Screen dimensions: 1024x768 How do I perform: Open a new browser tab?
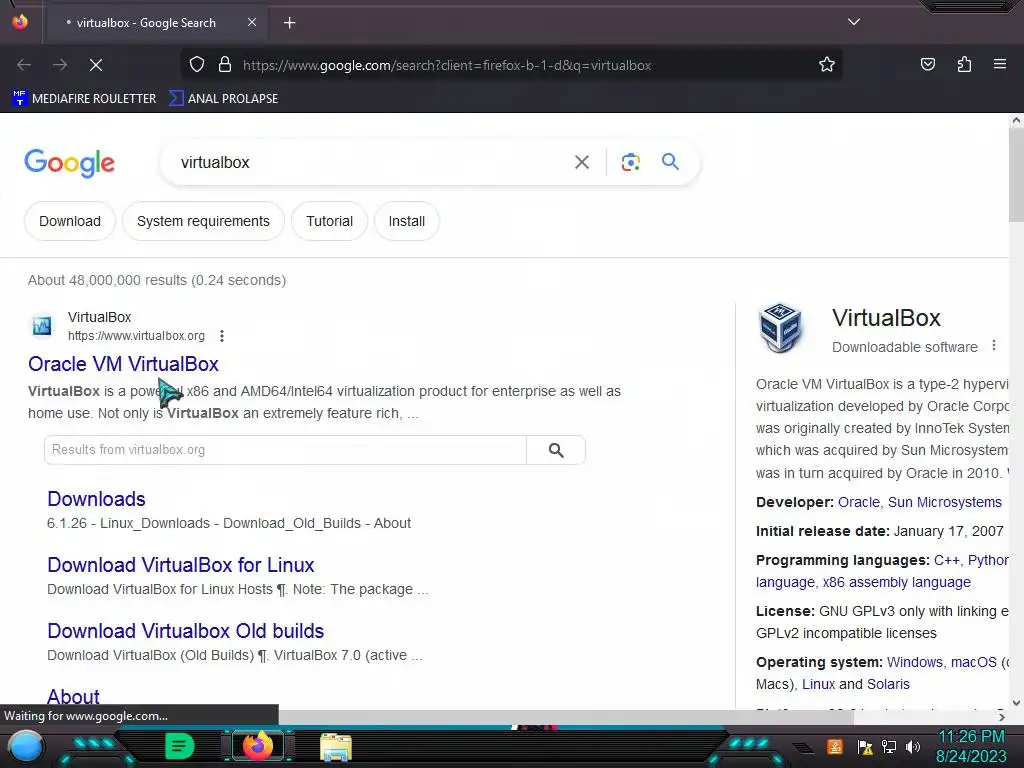[x=289, y=23]
